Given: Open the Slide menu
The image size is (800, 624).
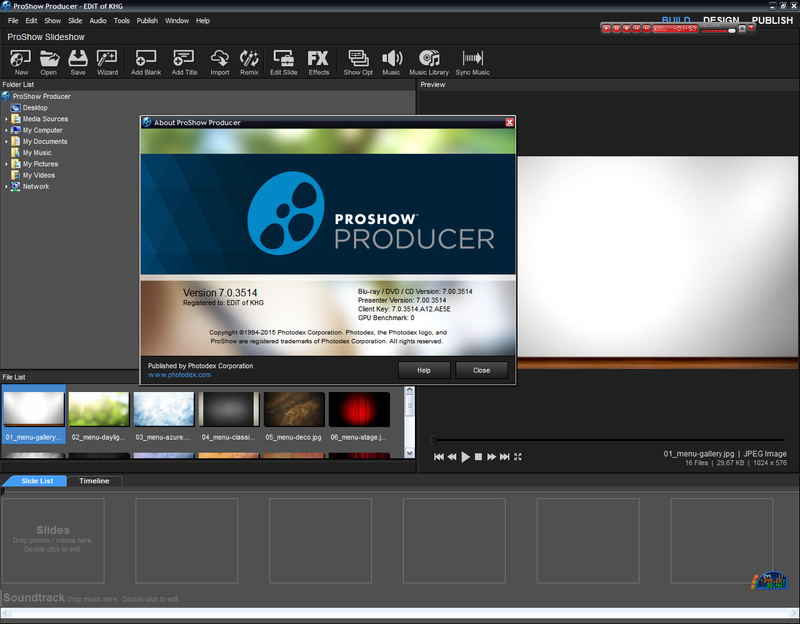Looking at the screenshot, I should coord(75,21).
